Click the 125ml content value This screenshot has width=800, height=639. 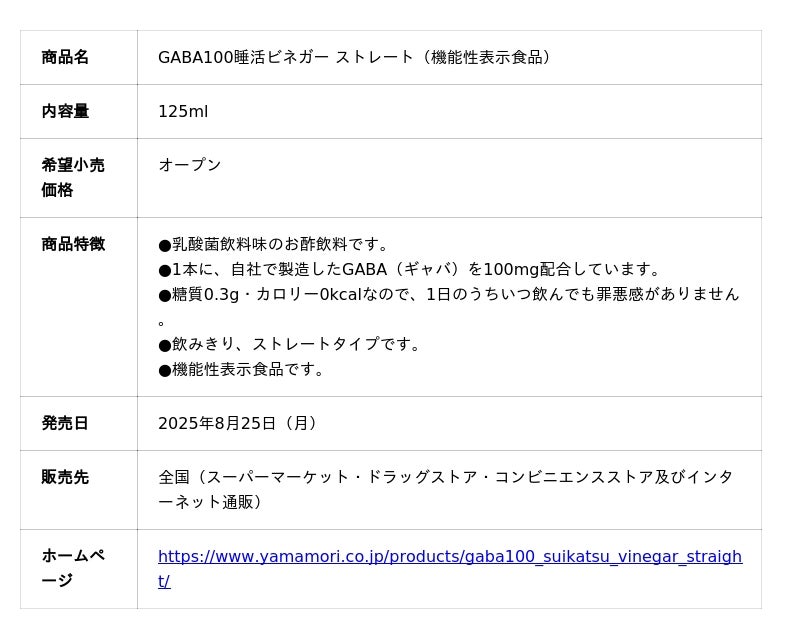coord(183,112)
